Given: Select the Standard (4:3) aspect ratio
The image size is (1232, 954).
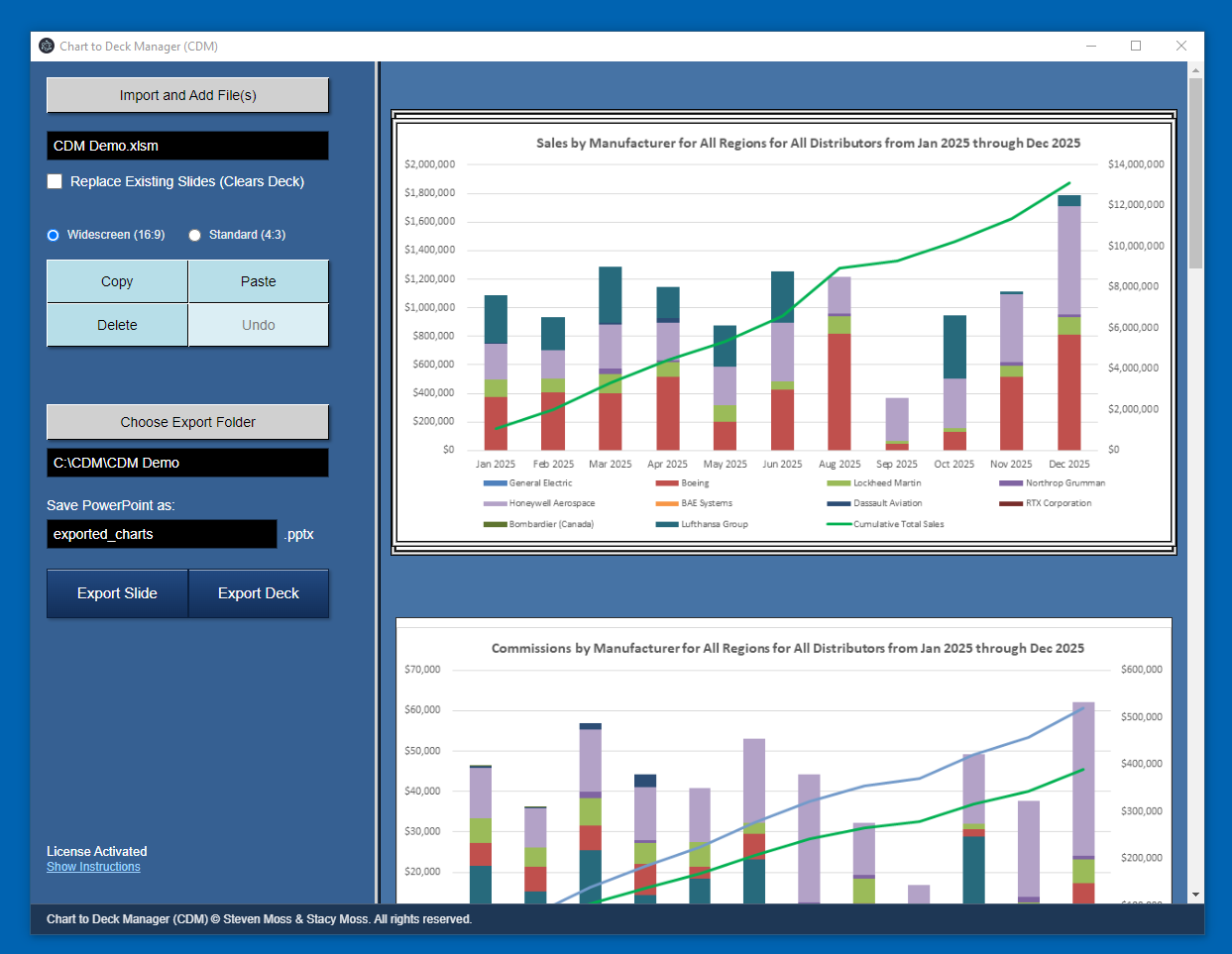Looking at the screenshot, I should (x=194, y=235).
